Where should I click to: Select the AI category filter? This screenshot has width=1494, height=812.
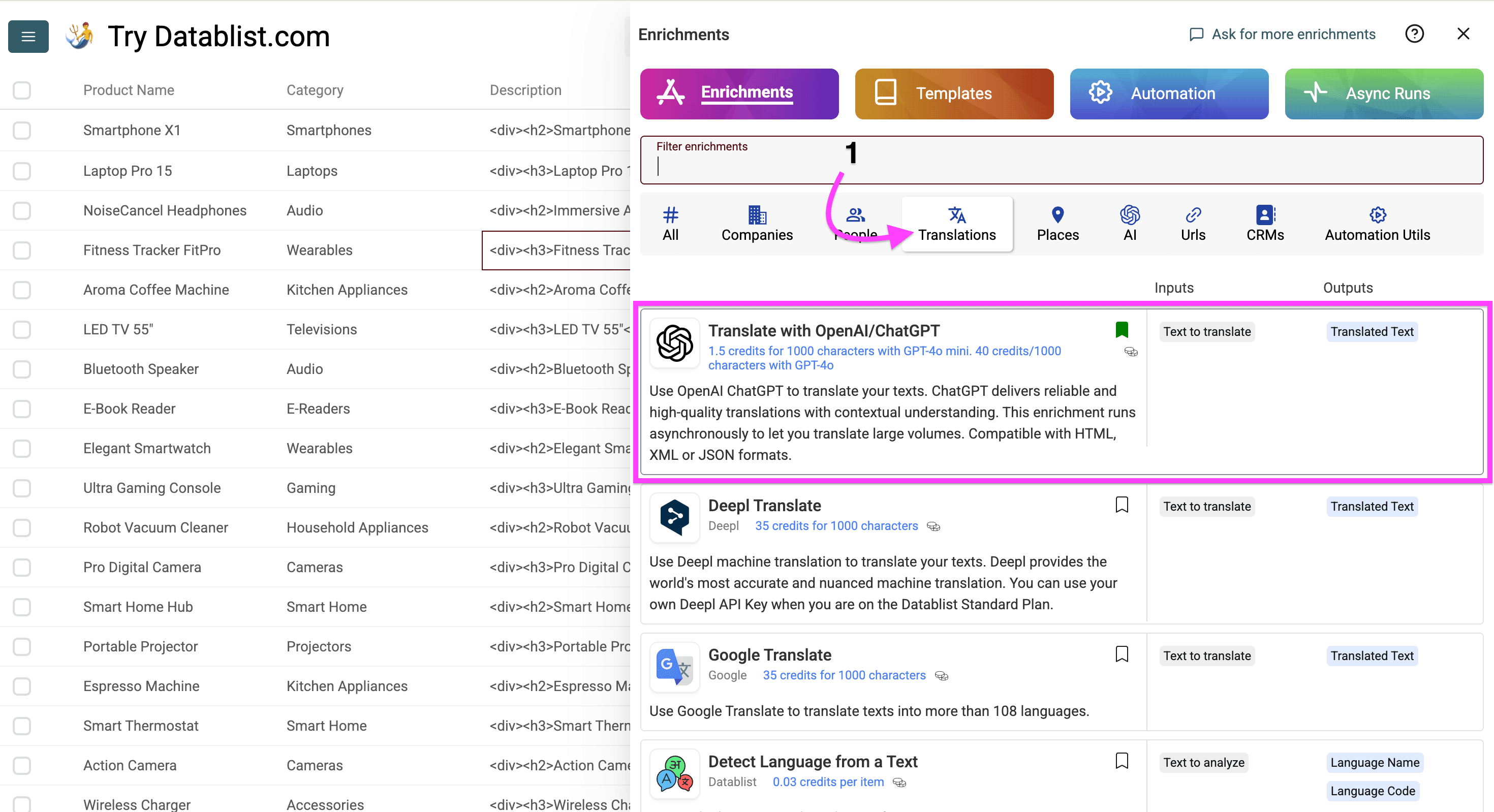point(1129,224)
